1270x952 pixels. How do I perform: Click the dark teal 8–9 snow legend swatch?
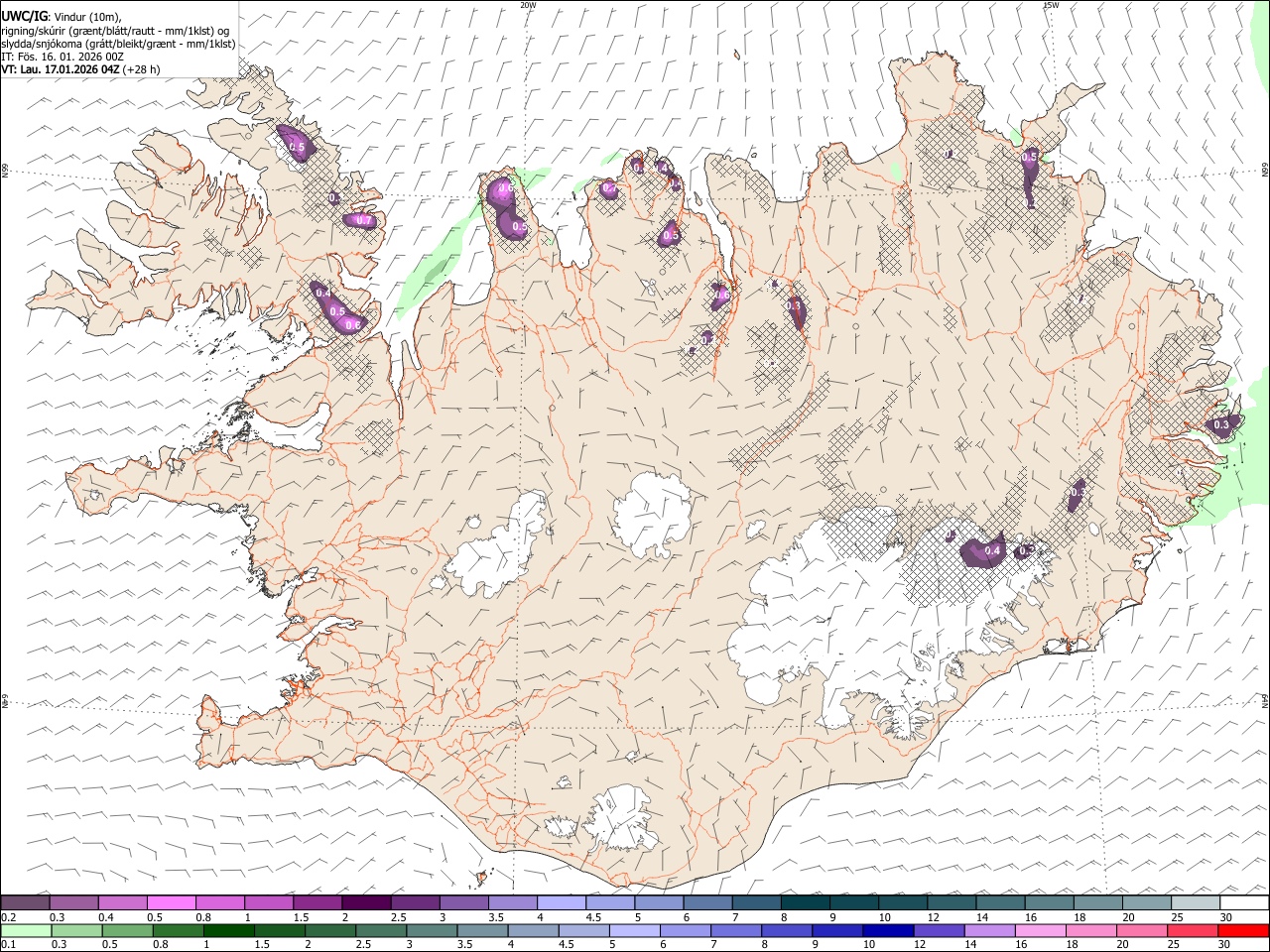coord(805,902)
